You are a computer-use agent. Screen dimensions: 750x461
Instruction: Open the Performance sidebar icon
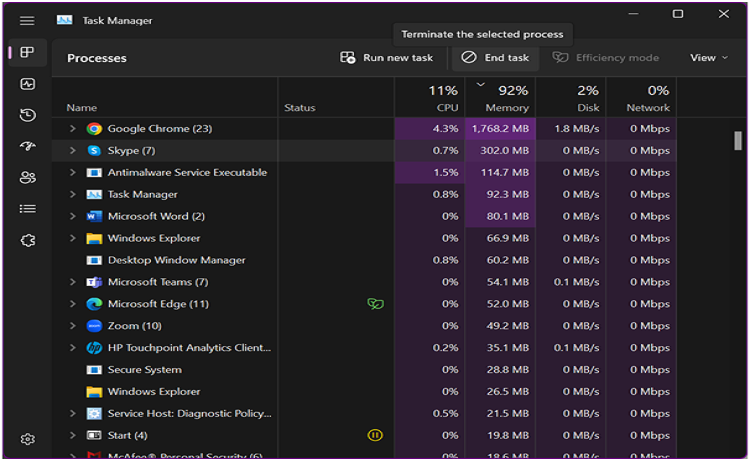(x=27, y=84)
